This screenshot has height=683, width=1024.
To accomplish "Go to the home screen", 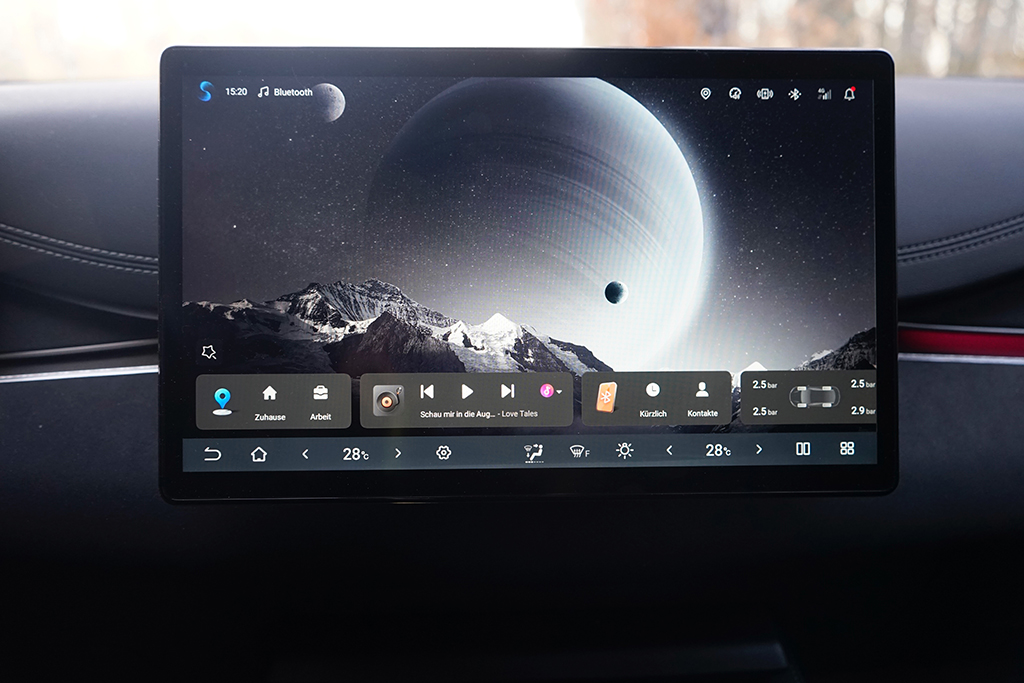I will tap(259, 454).
